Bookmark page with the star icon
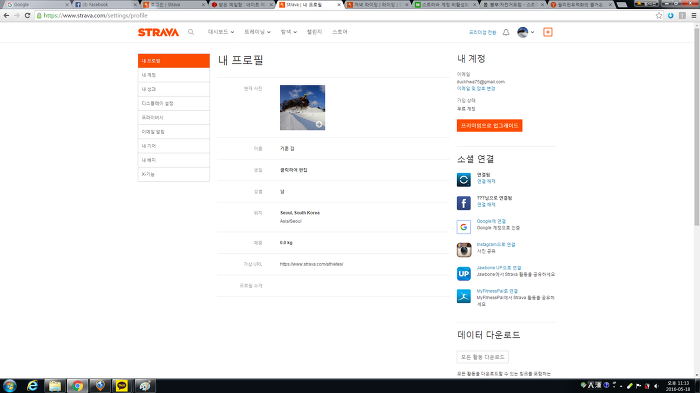 (659, 16)
